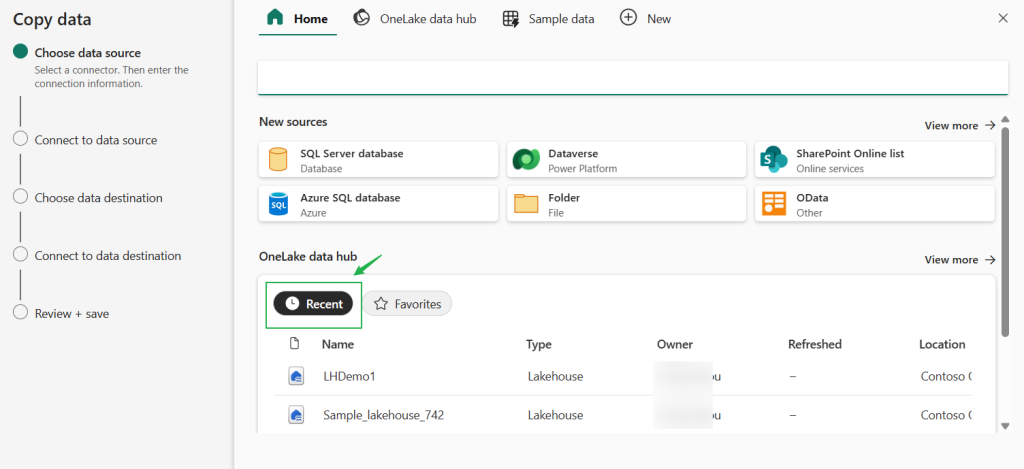This screenshot has height=469, width=1024.
Task: Sort by the Type column header
Action: point(539,344)
